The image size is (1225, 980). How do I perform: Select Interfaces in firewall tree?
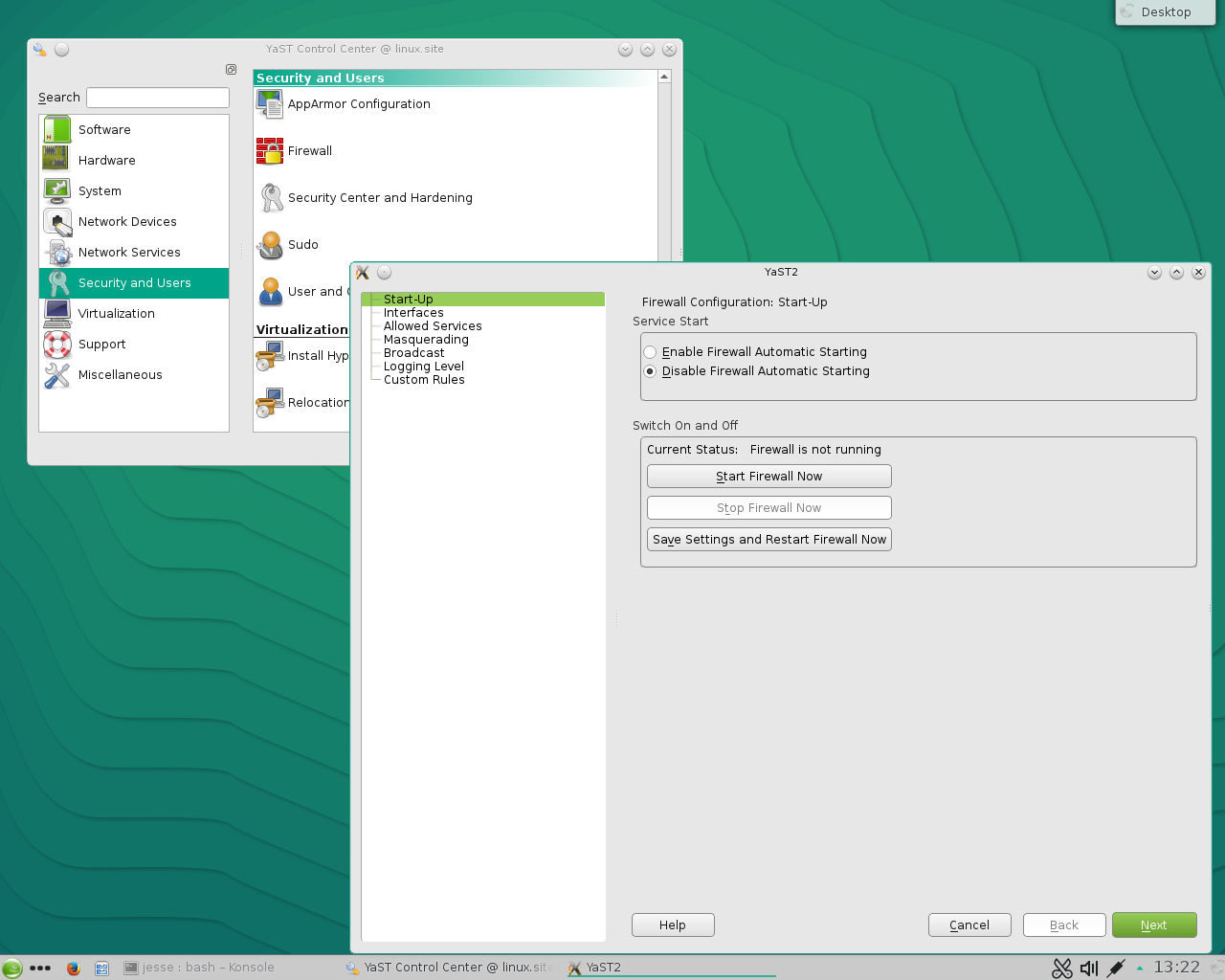(413, 312)
